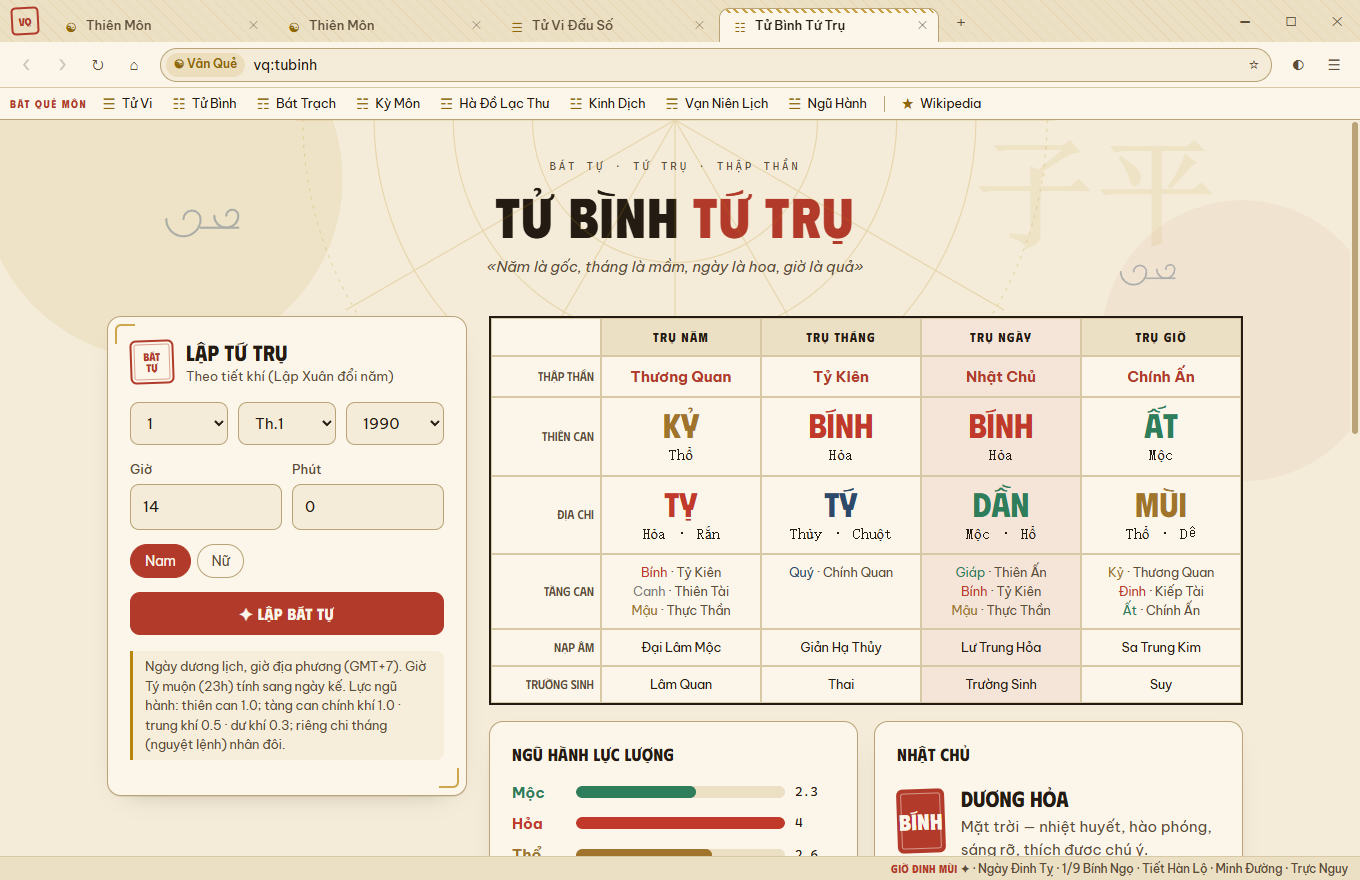Open the Tử Bình bookmark
The image size is (1360, 880).
pos(205,103)
